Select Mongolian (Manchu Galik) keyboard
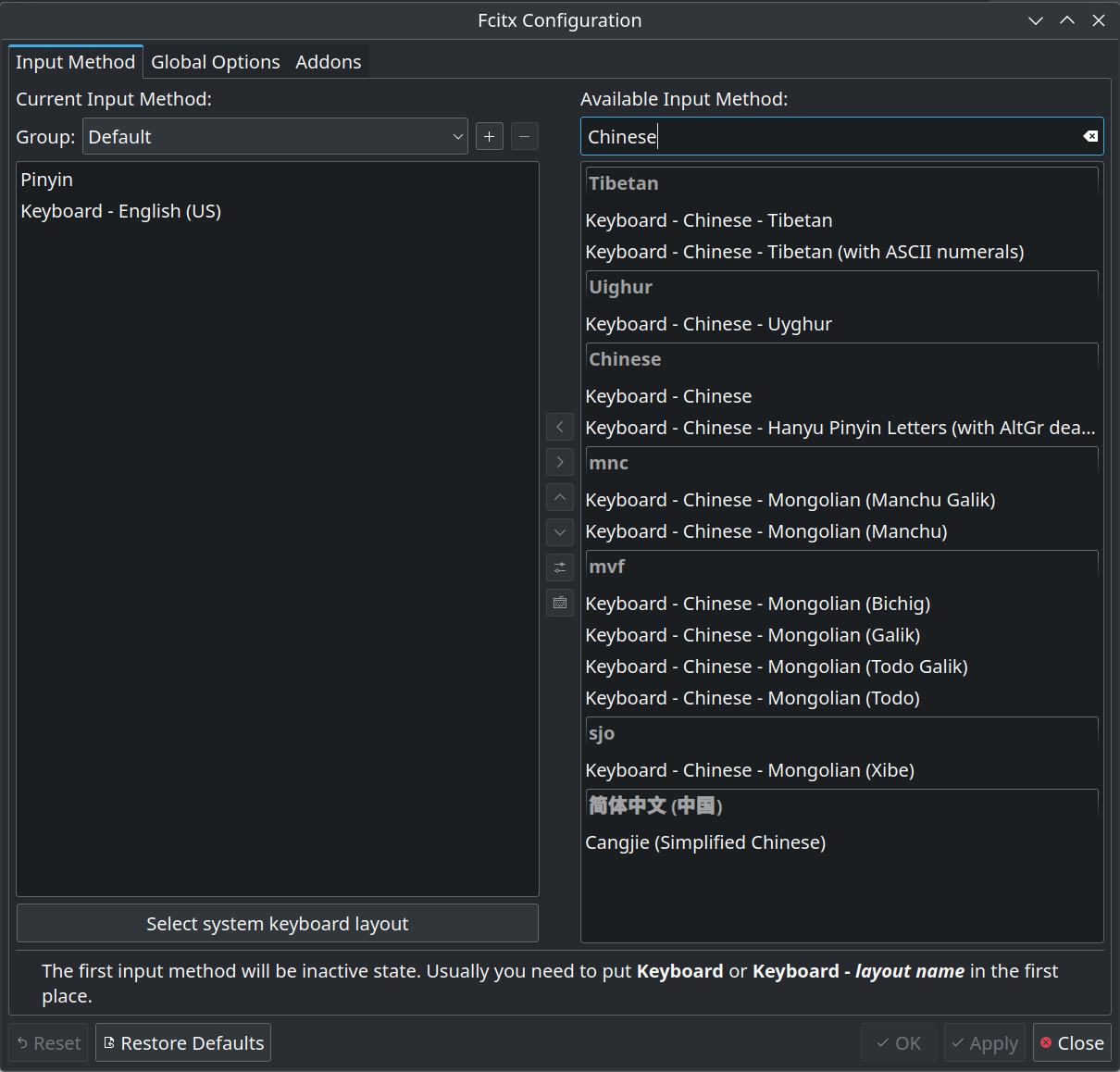The height and width of the screenshot is (1072, 1120). [x=842, y=500]
